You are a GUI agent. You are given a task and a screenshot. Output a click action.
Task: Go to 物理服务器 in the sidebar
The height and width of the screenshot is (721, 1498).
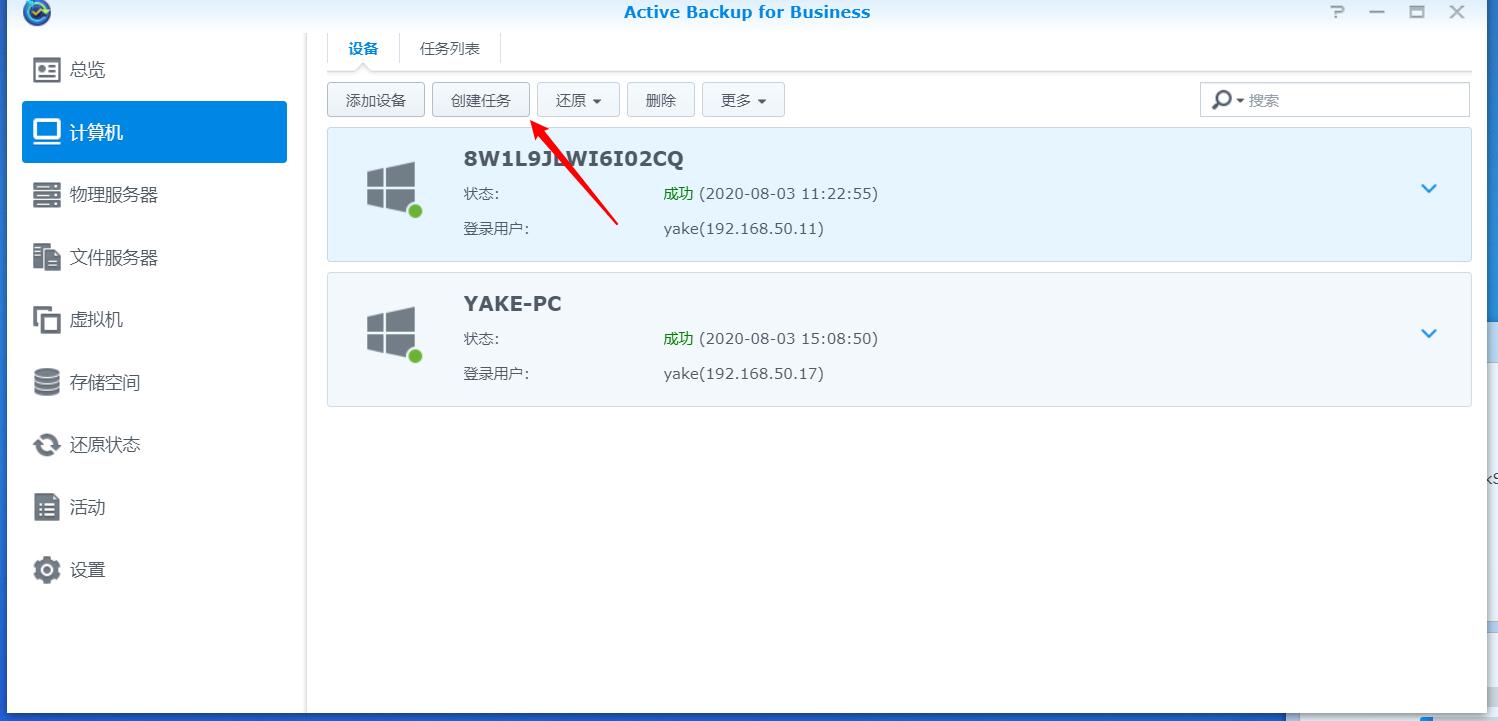tap(154, 195)
